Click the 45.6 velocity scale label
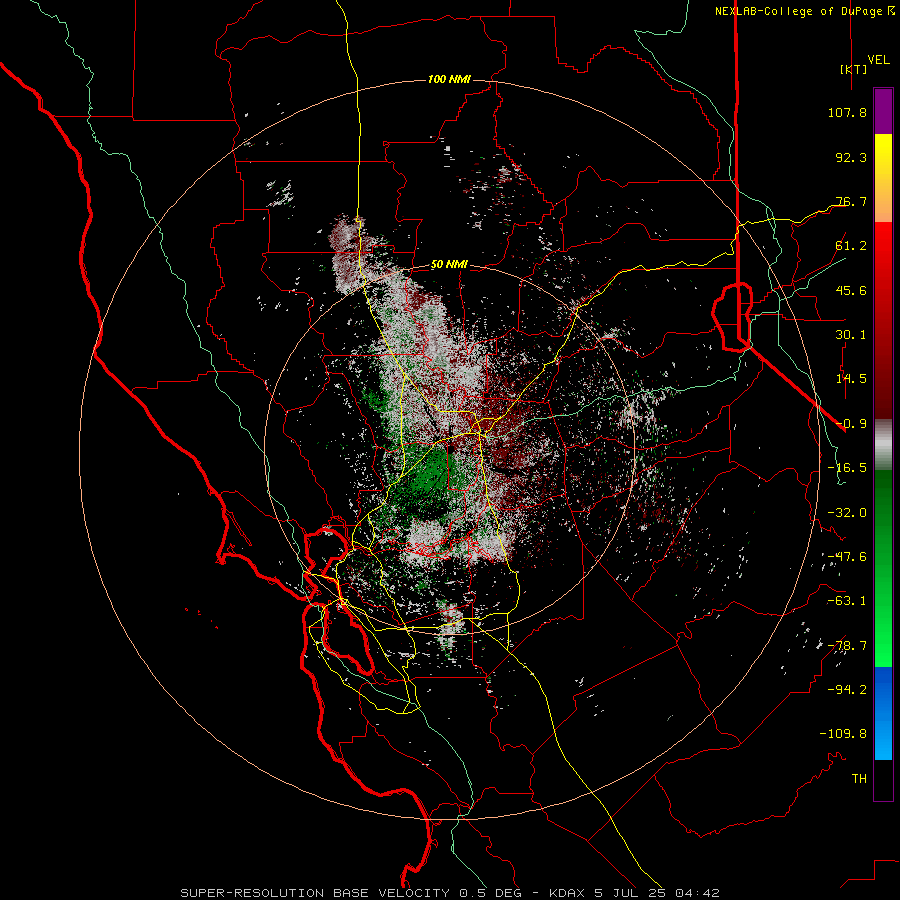 (851, 290)
